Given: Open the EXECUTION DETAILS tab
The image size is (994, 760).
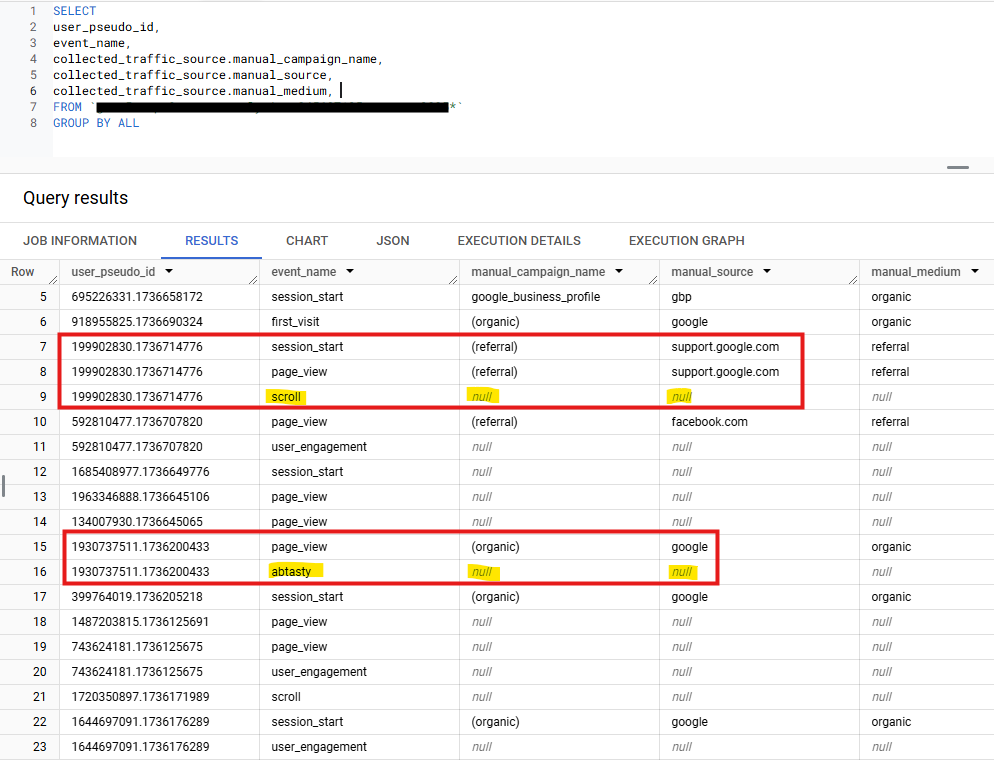Looking at the screenshot, I should [x=518, y=241].
